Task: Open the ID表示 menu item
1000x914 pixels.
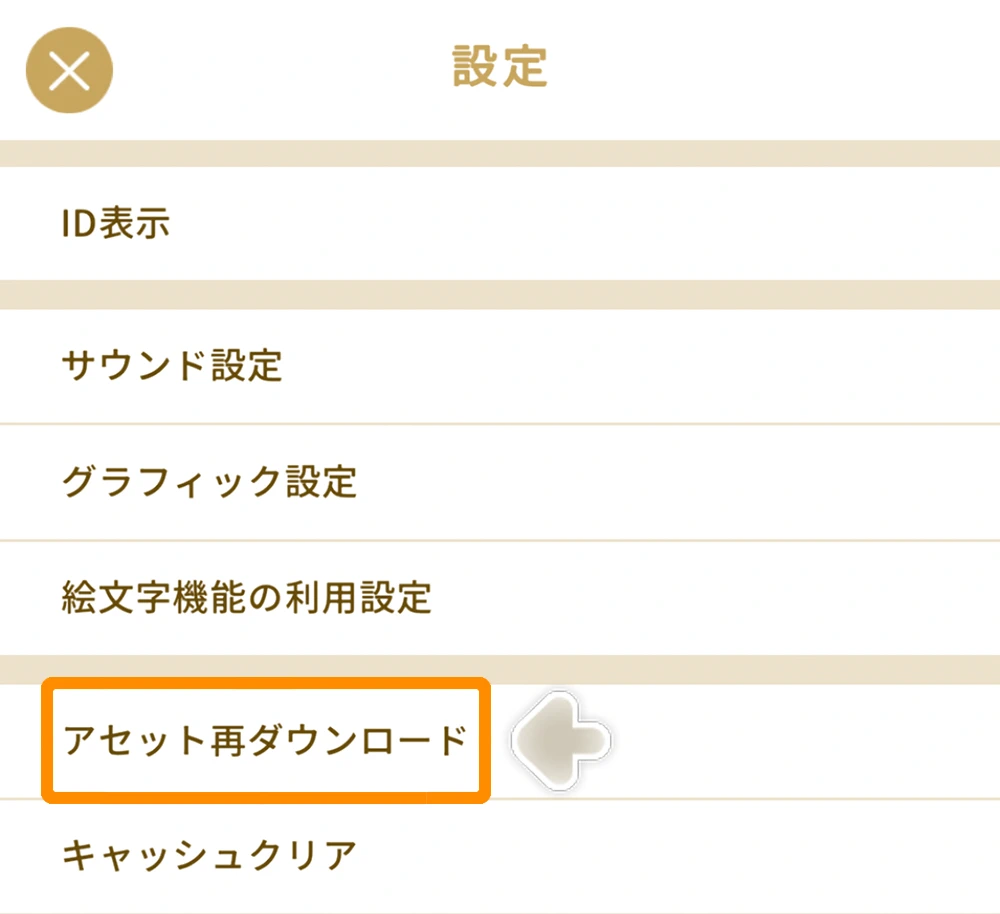Action: coord(500,223)
